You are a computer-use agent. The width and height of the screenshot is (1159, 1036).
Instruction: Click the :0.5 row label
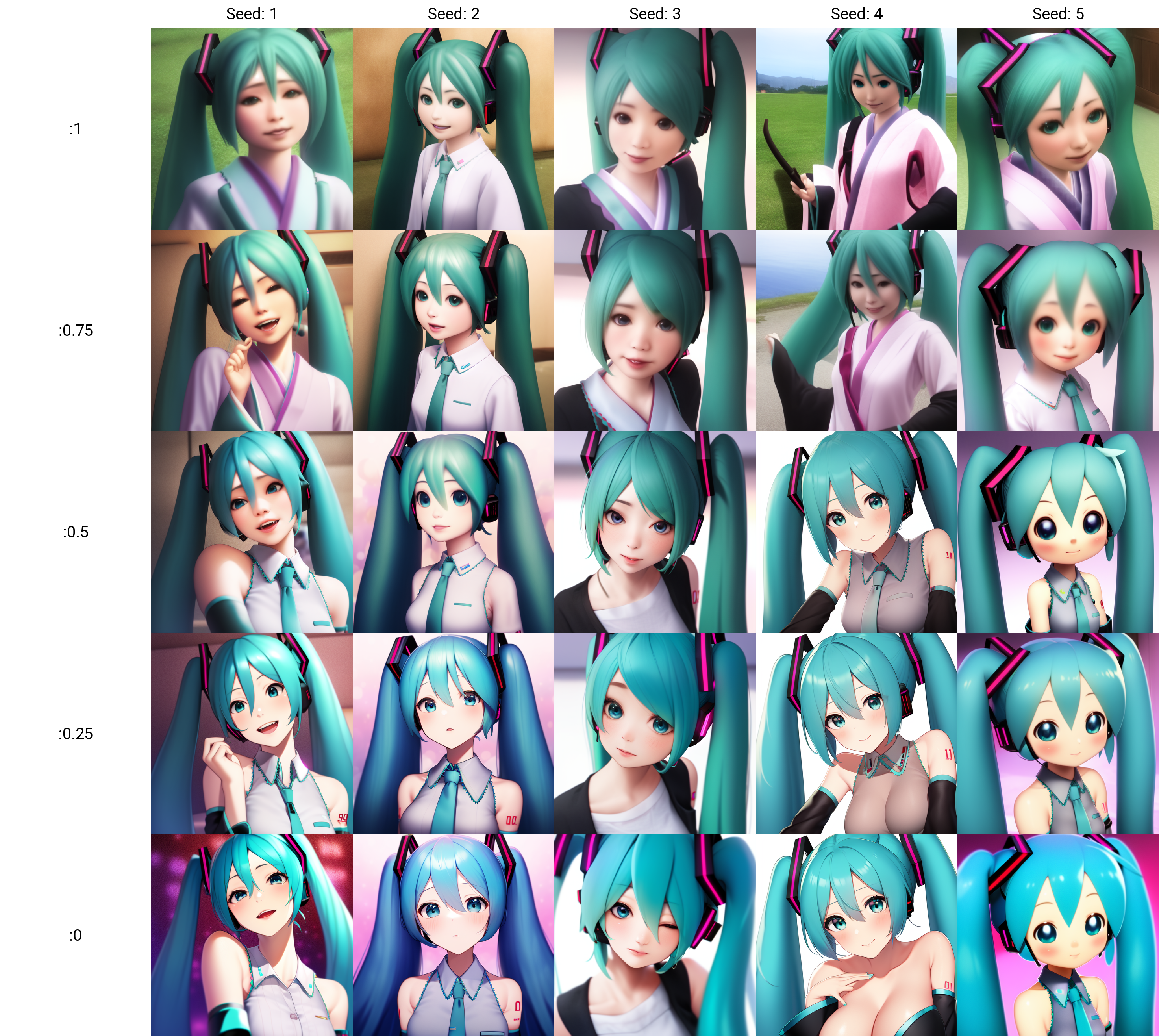(75, 532)
